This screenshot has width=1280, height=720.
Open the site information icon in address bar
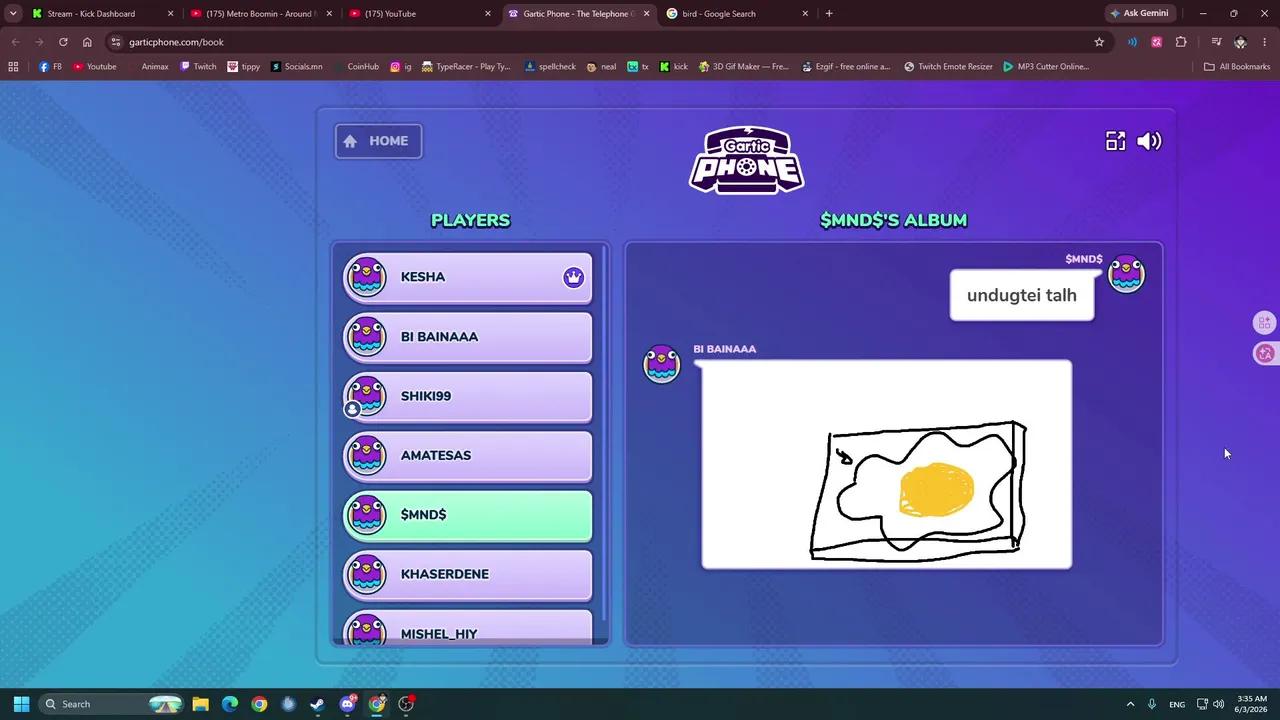point(116,42)
